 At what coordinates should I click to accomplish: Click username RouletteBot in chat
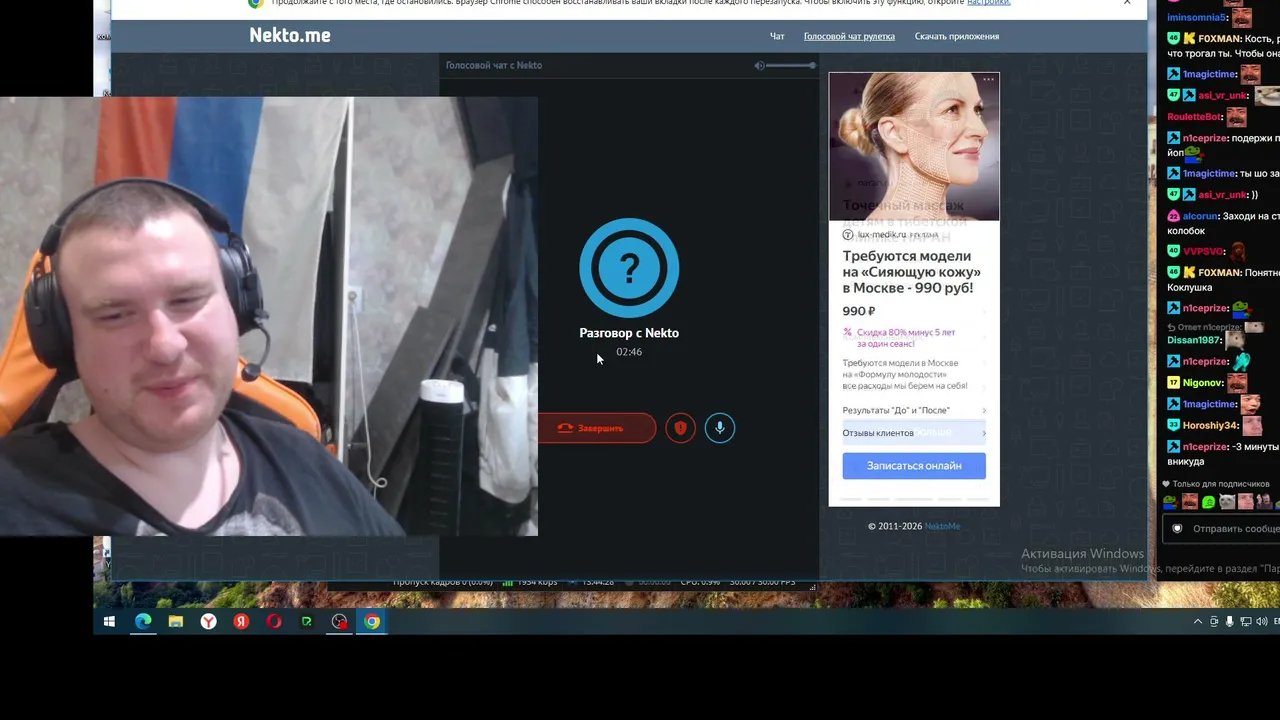pos(1194,117)
